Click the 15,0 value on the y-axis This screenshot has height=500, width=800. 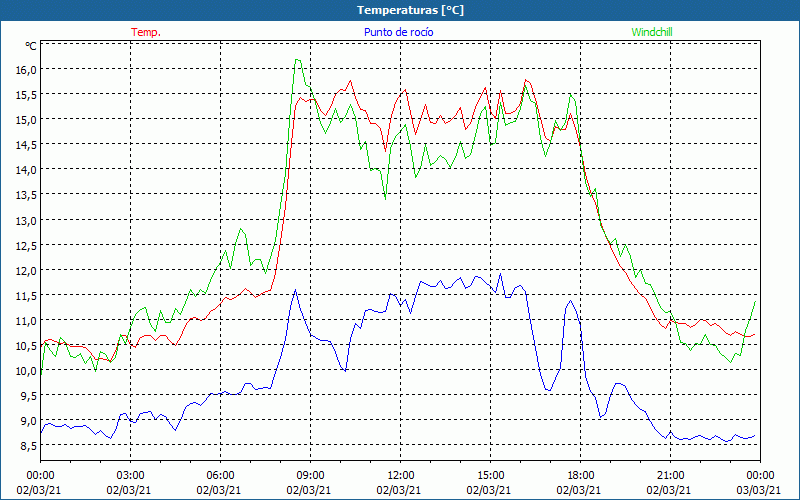(26, 120)
